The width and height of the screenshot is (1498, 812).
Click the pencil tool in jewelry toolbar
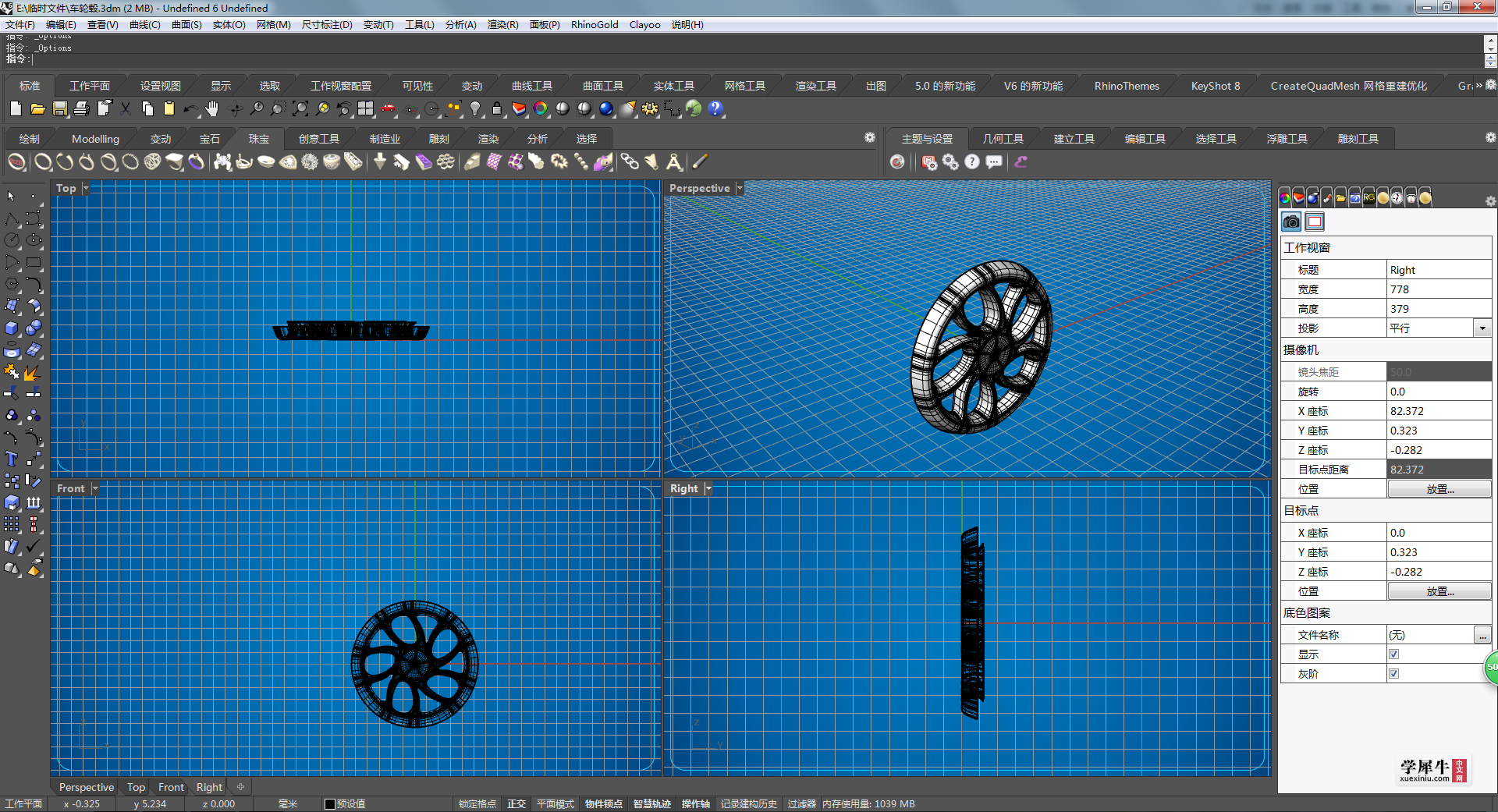(x=700, y=162)
